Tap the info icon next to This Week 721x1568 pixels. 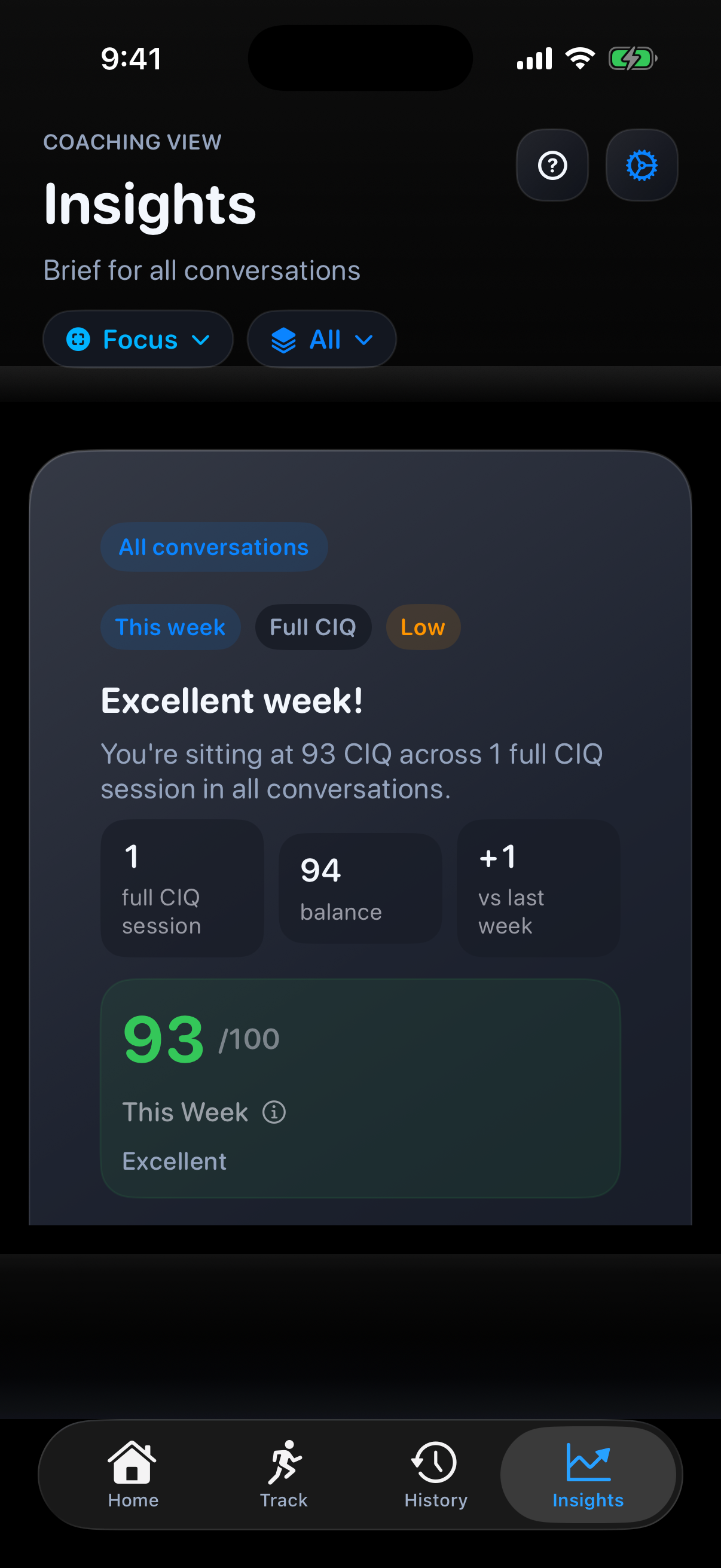[x=274, y=1112]
